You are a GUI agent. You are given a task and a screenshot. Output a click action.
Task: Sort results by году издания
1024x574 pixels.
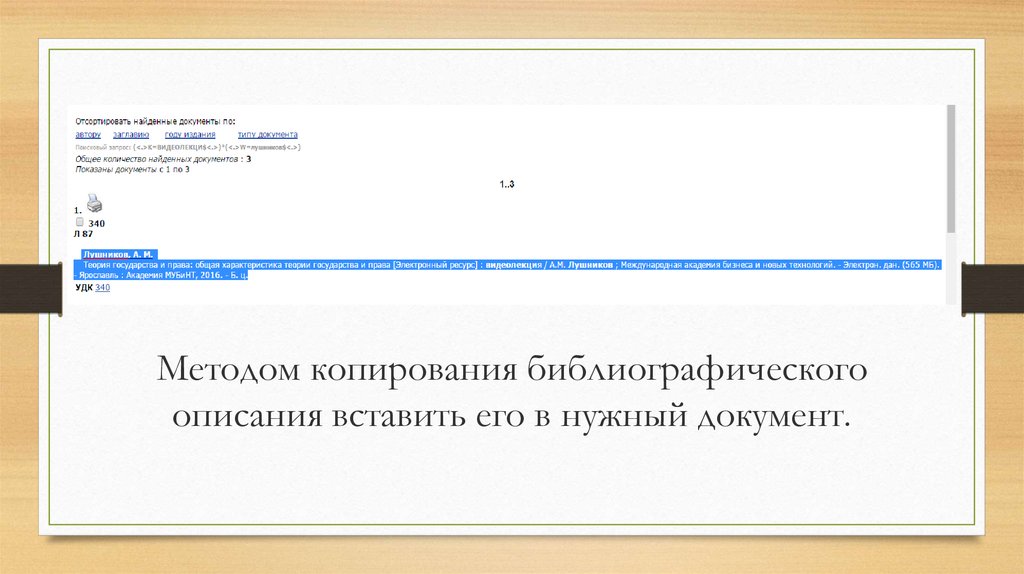coord(188,134)
